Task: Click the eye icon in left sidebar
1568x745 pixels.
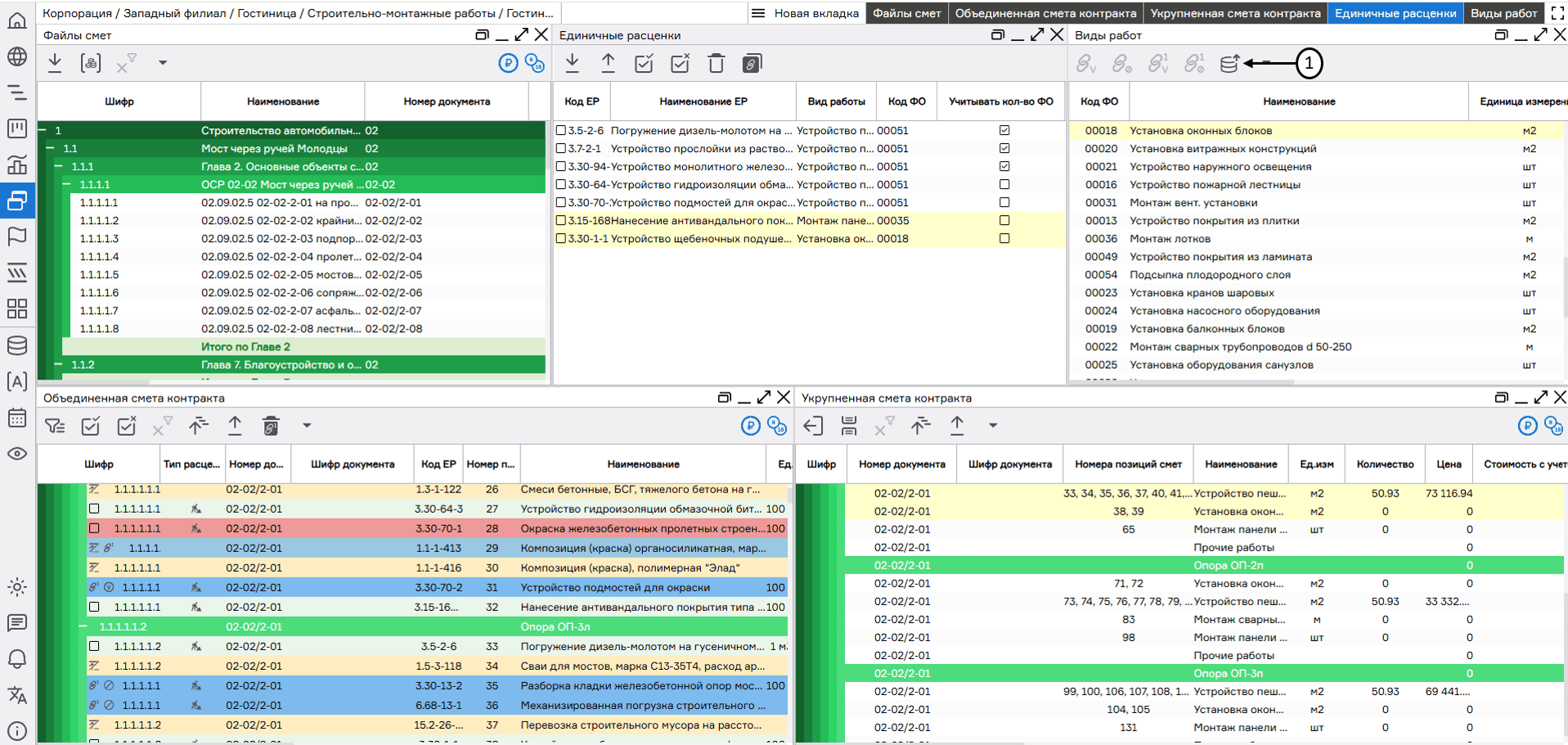Action: (x=17, y=454)
